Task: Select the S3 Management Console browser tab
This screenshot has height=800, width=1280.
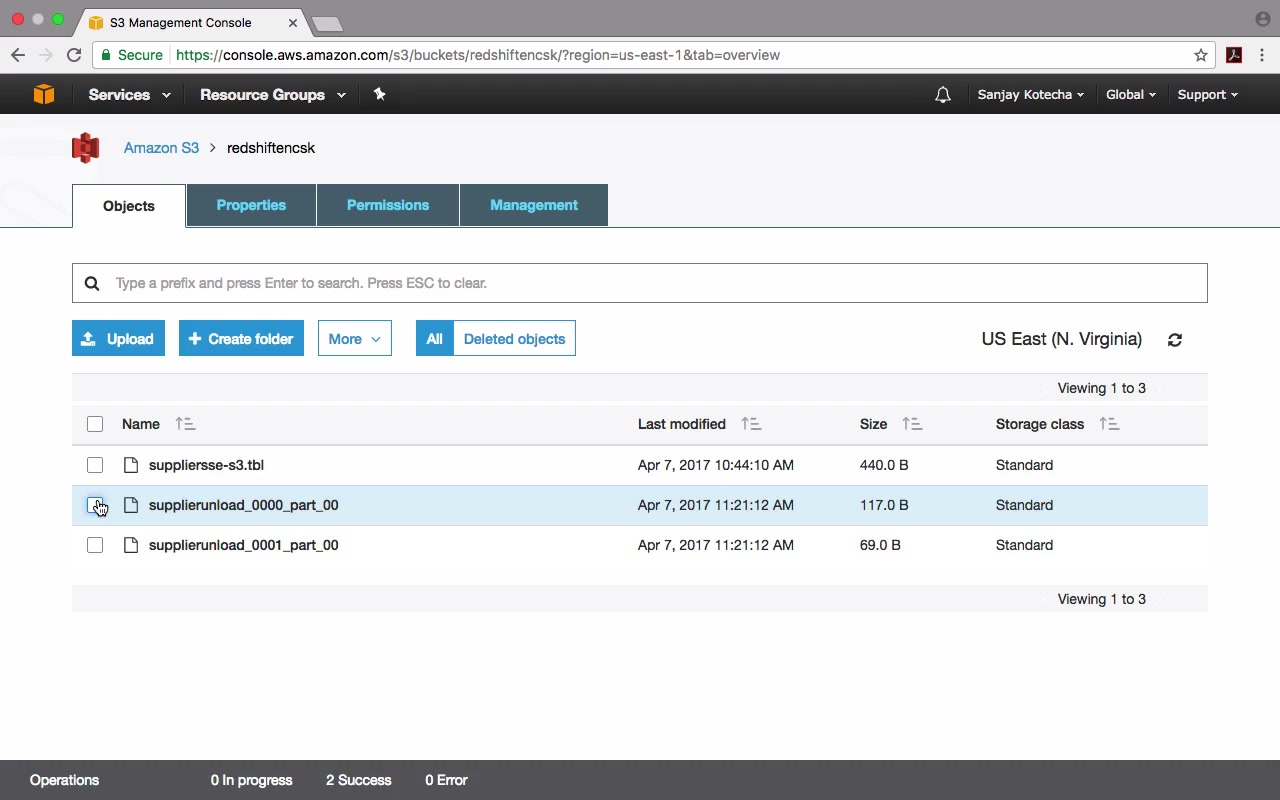Action: (190, 22)
